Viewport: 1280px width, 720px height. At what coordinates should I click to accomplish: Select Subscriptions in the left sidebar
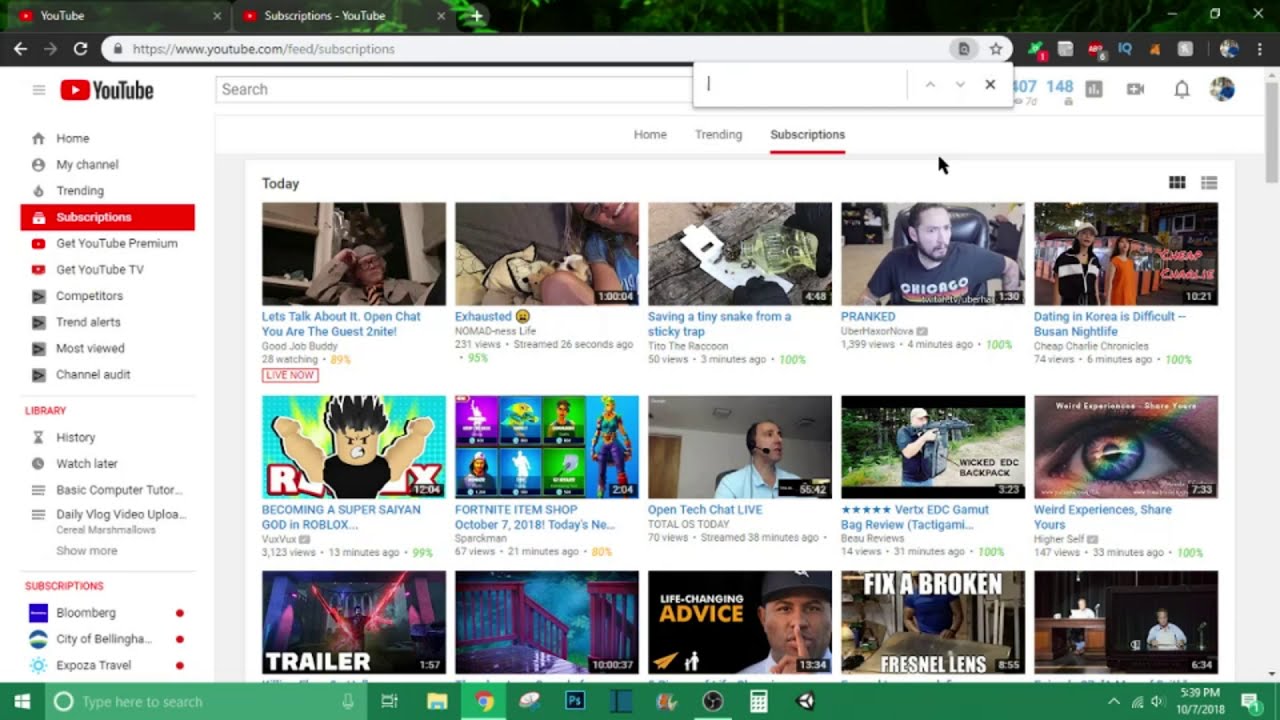tap(107, 217)
